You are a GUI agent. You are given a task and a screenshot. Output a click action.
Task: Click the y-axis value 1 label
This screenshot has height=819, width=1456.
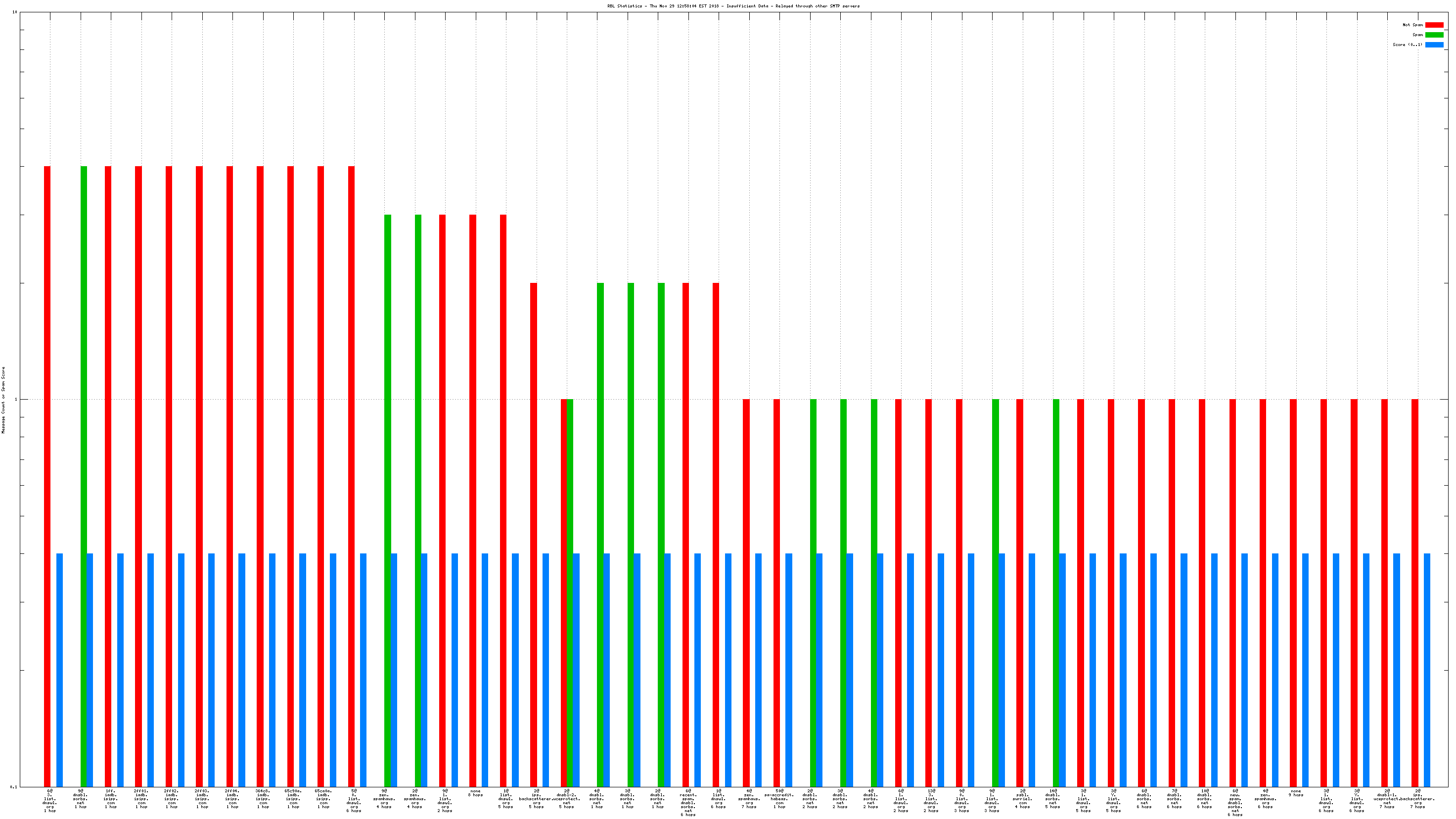point(16,400)
